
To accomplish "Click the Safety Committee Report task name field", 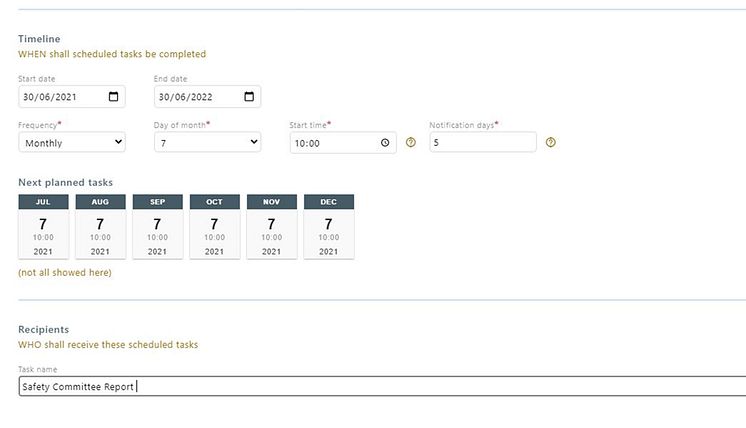I will coord(383,386).
